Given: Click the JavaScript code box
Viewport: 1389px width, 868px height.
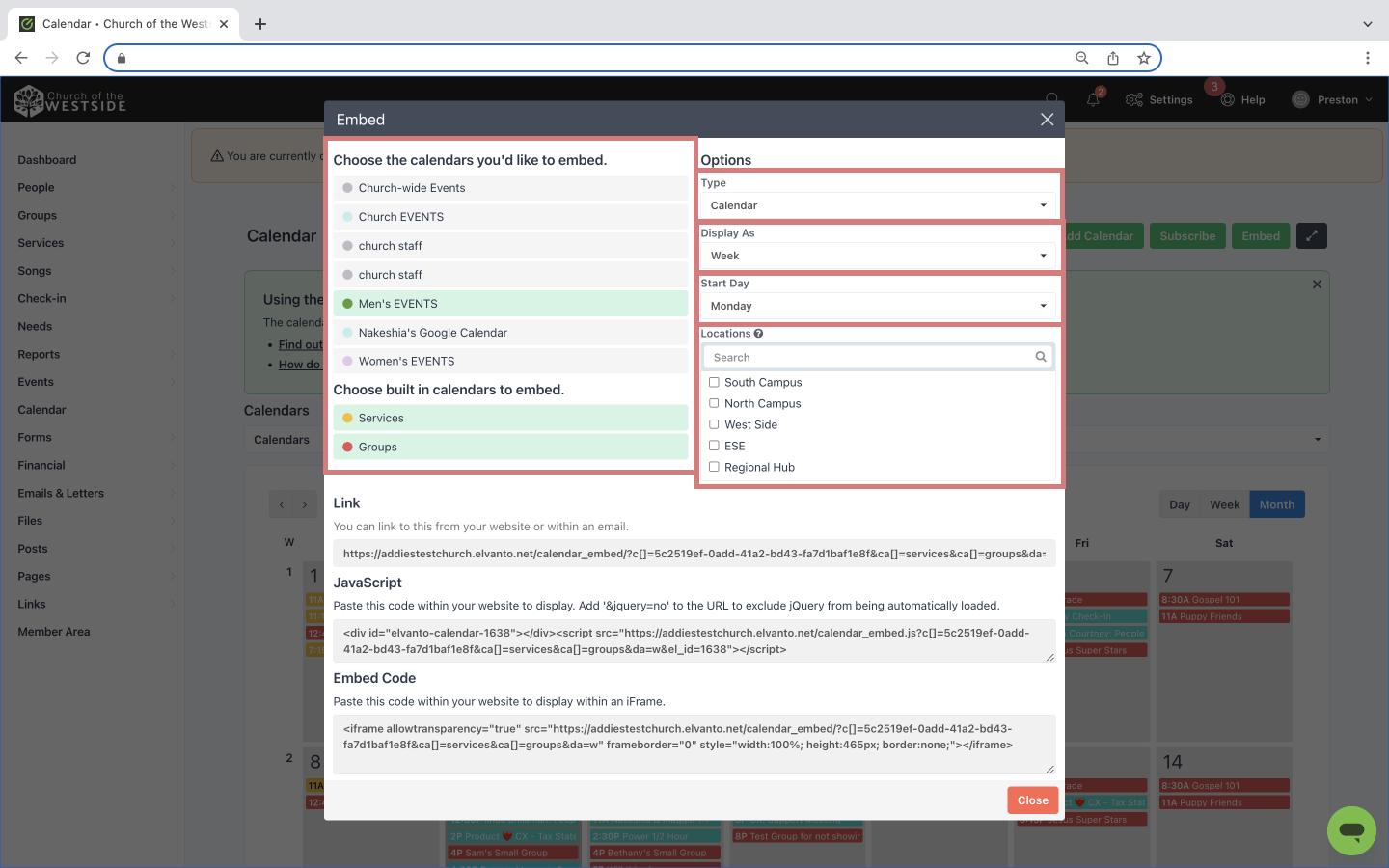Looking at the screenshot, I should 694,641.
